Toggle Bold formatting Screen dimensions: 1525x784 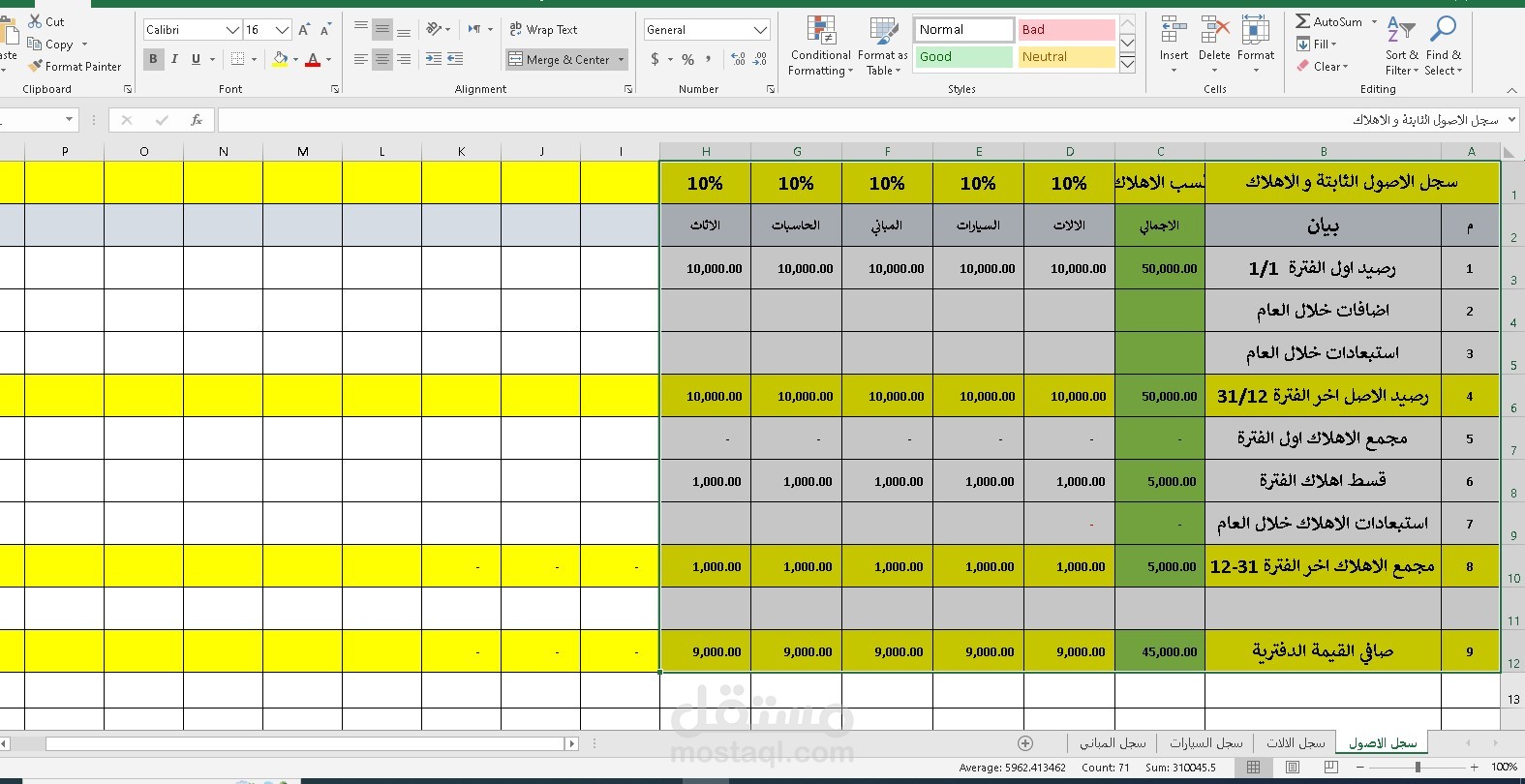[x=153, y=59]
